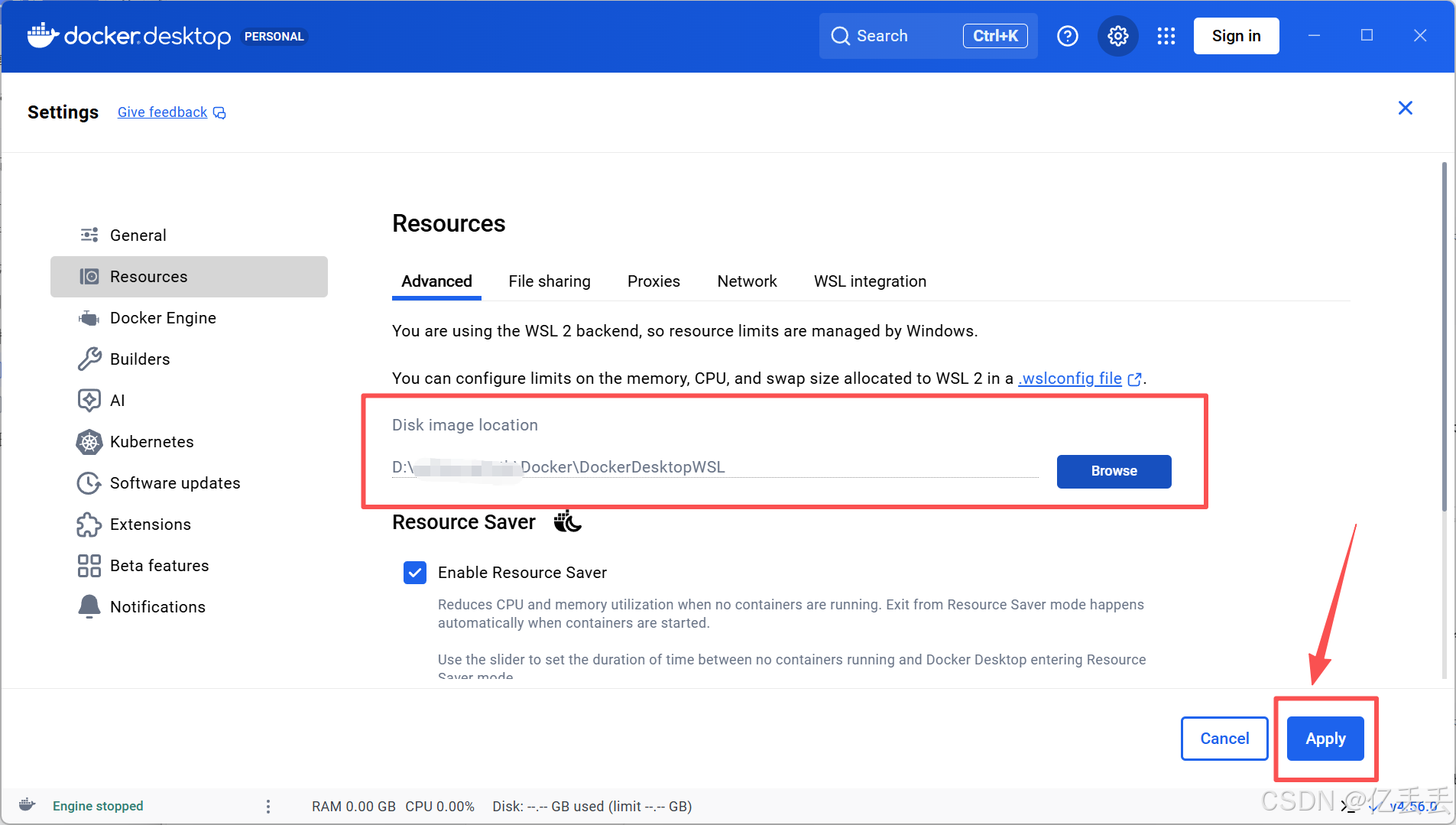This screenshot has height=825, width=1456.
Task: Open Beta features section
Action: pyautogui.click(x=189, y=565)
